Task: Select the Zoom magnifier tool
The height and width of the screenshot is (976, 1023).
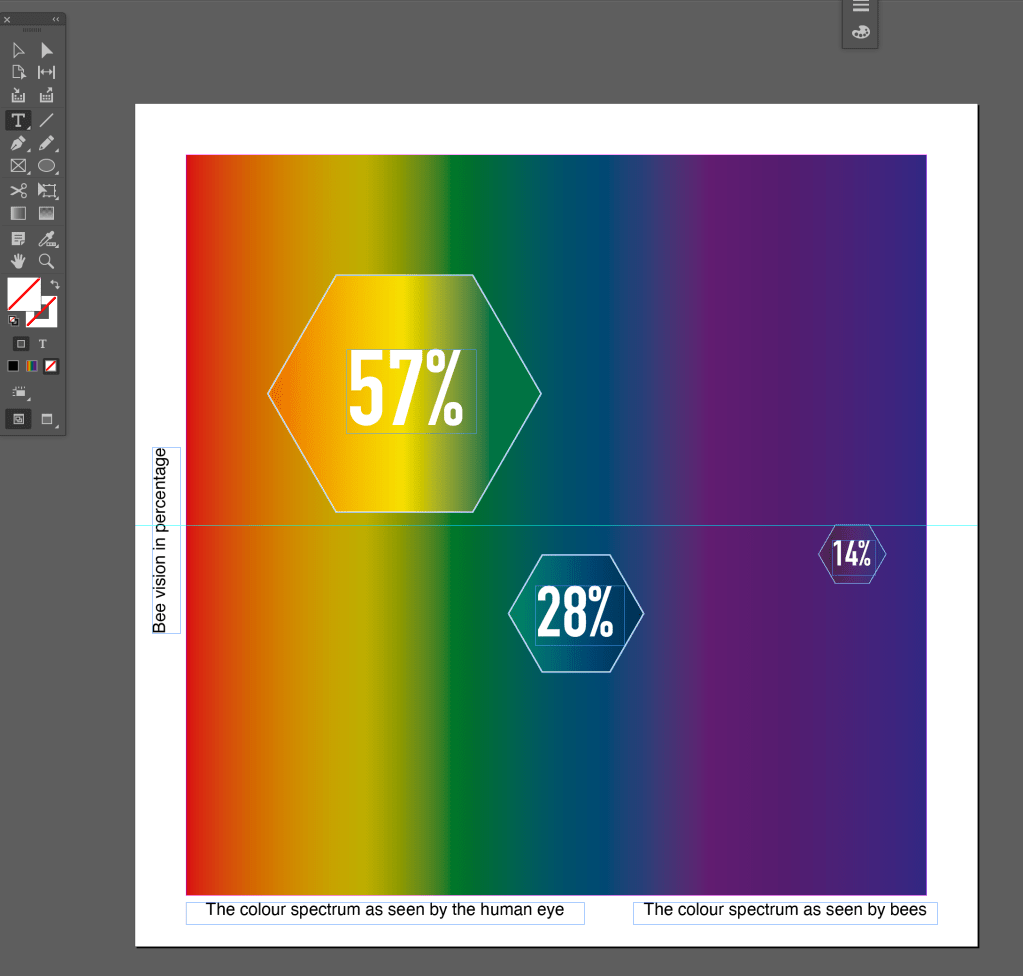Action: [46, 261]
